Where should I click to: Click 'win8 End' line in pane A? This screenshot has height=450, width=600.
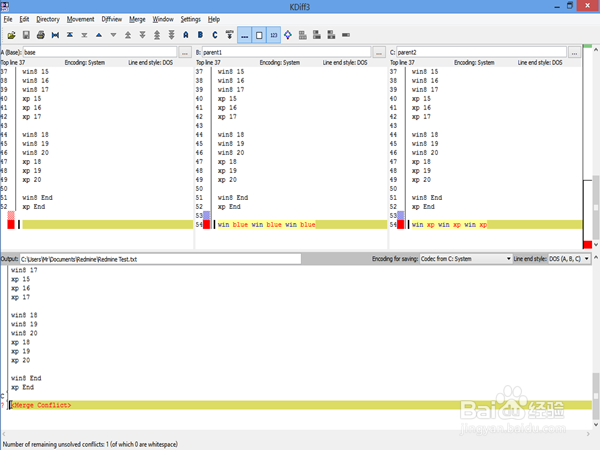pyautogui.click(x=37, y=198)
